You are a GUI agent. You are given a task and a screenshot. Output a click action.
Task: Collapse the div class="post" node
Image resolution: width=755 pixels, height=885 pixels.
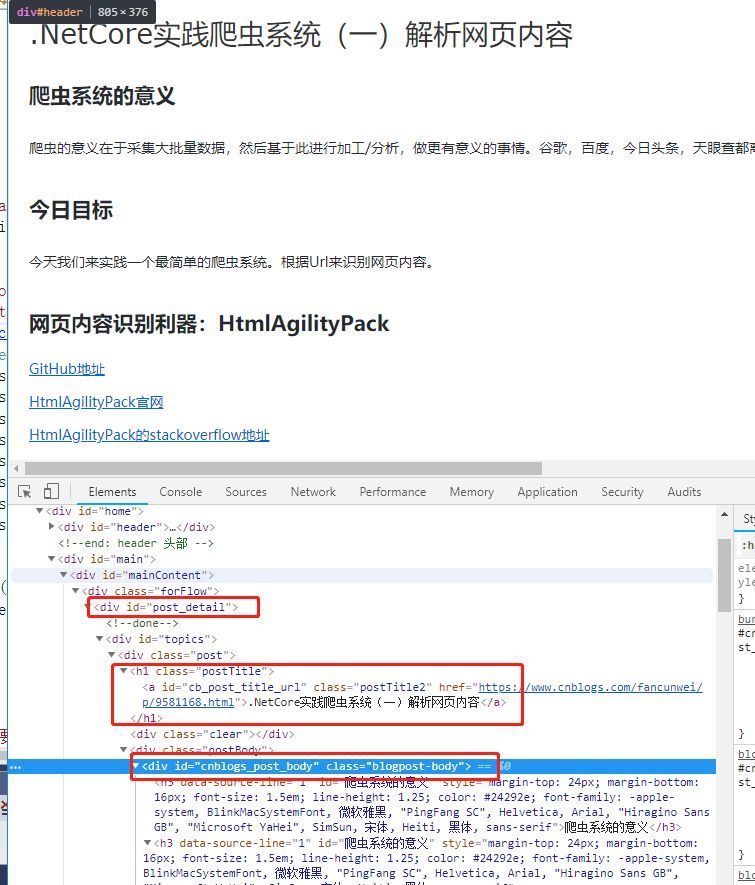112,655
